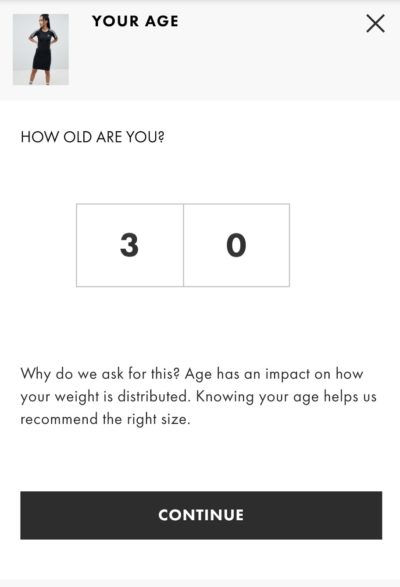This screenshot has width=400, height=587.
Task: Focus the tens digit field of the age
Action: pos(130,245)
